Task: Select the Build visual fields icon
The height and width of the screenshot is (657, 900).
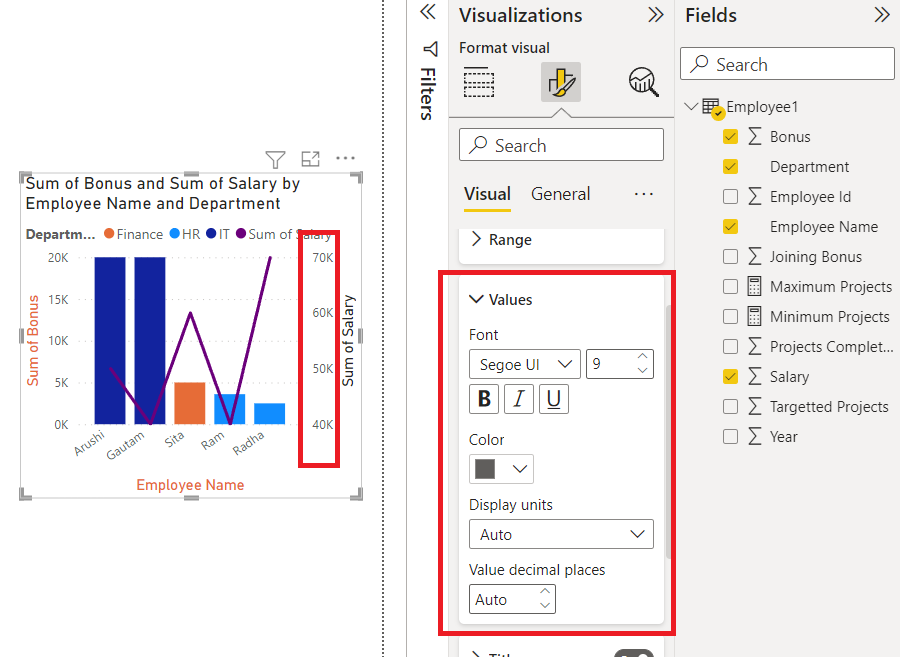Action: 479,82
